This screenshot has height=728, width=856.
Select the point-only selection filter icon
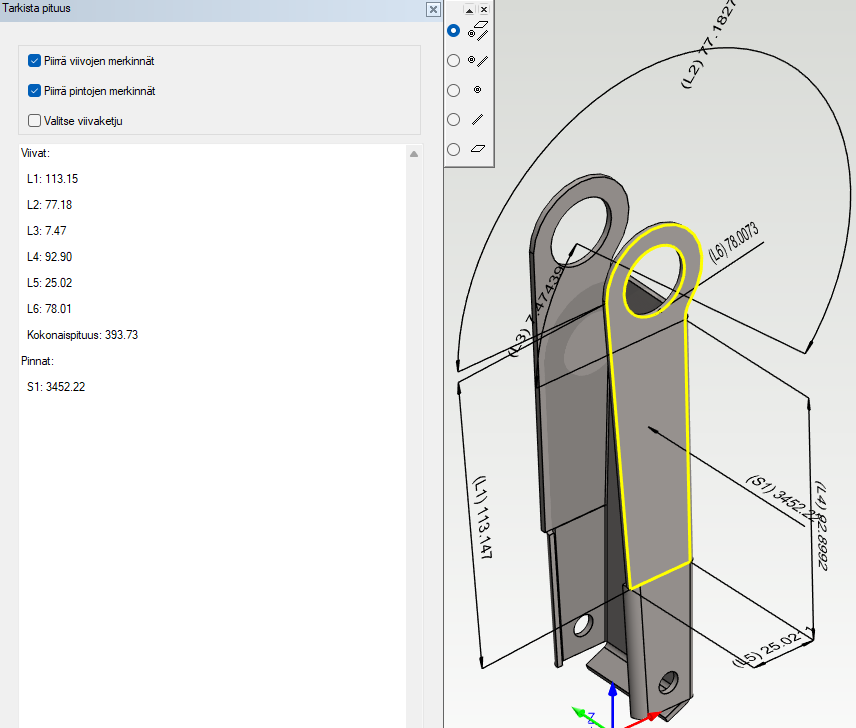tap(477, 90)
